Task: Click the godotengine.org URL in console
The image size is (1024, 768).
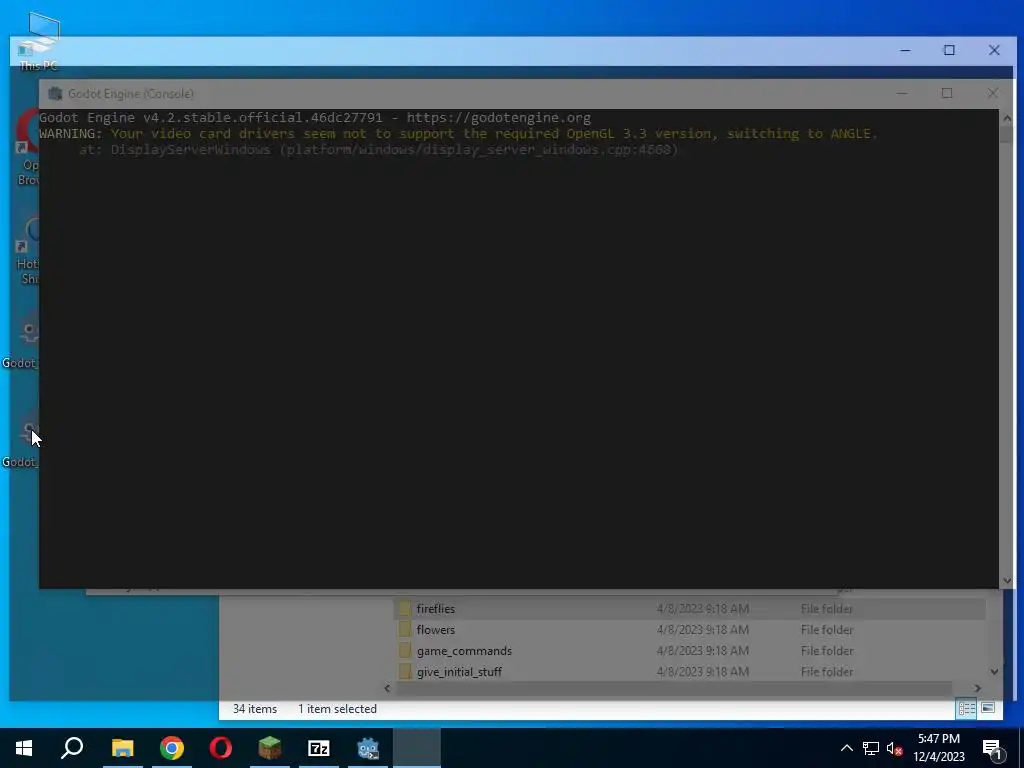Action: point(498,118)
